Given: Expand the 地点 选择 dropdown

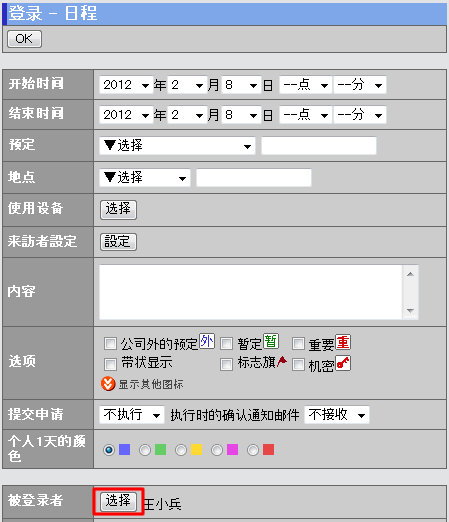Looking at the screenshot, I should pyautogui.click(x=145, y=178).
